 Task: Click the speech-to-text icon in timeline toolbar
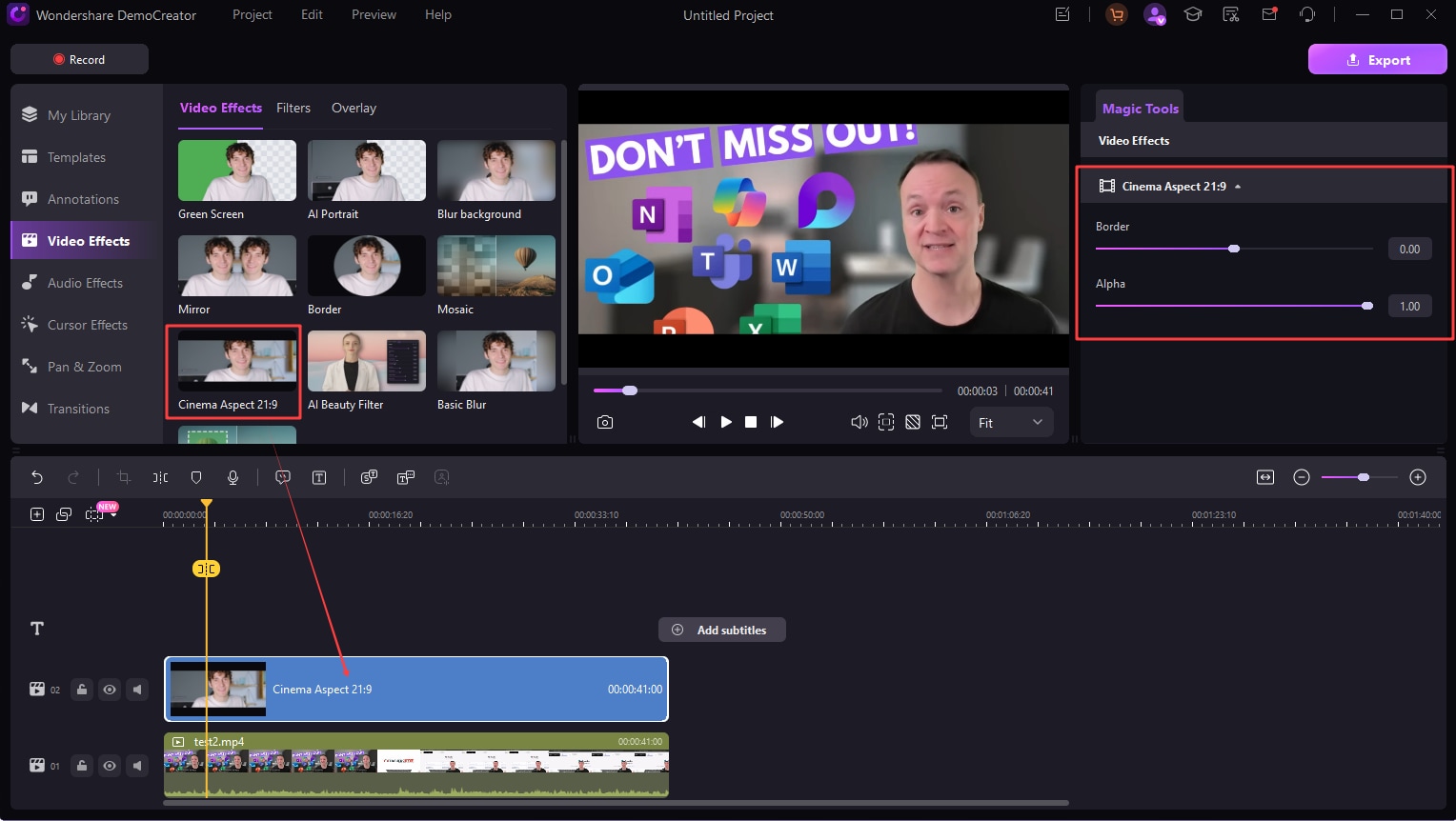pyautogui.click(x=369, y=477)
